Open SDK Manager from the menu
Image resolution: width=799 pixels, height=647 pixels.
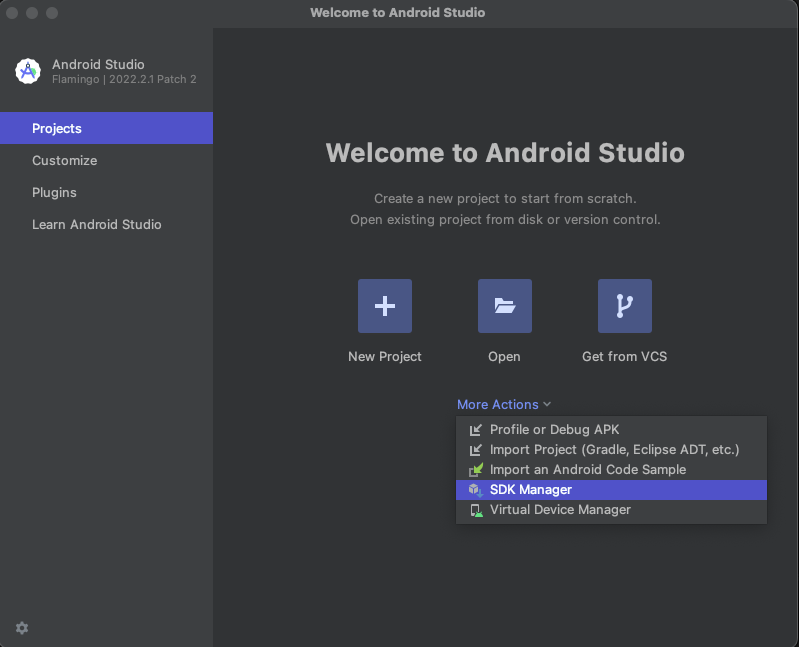click(x=611, y=490)
